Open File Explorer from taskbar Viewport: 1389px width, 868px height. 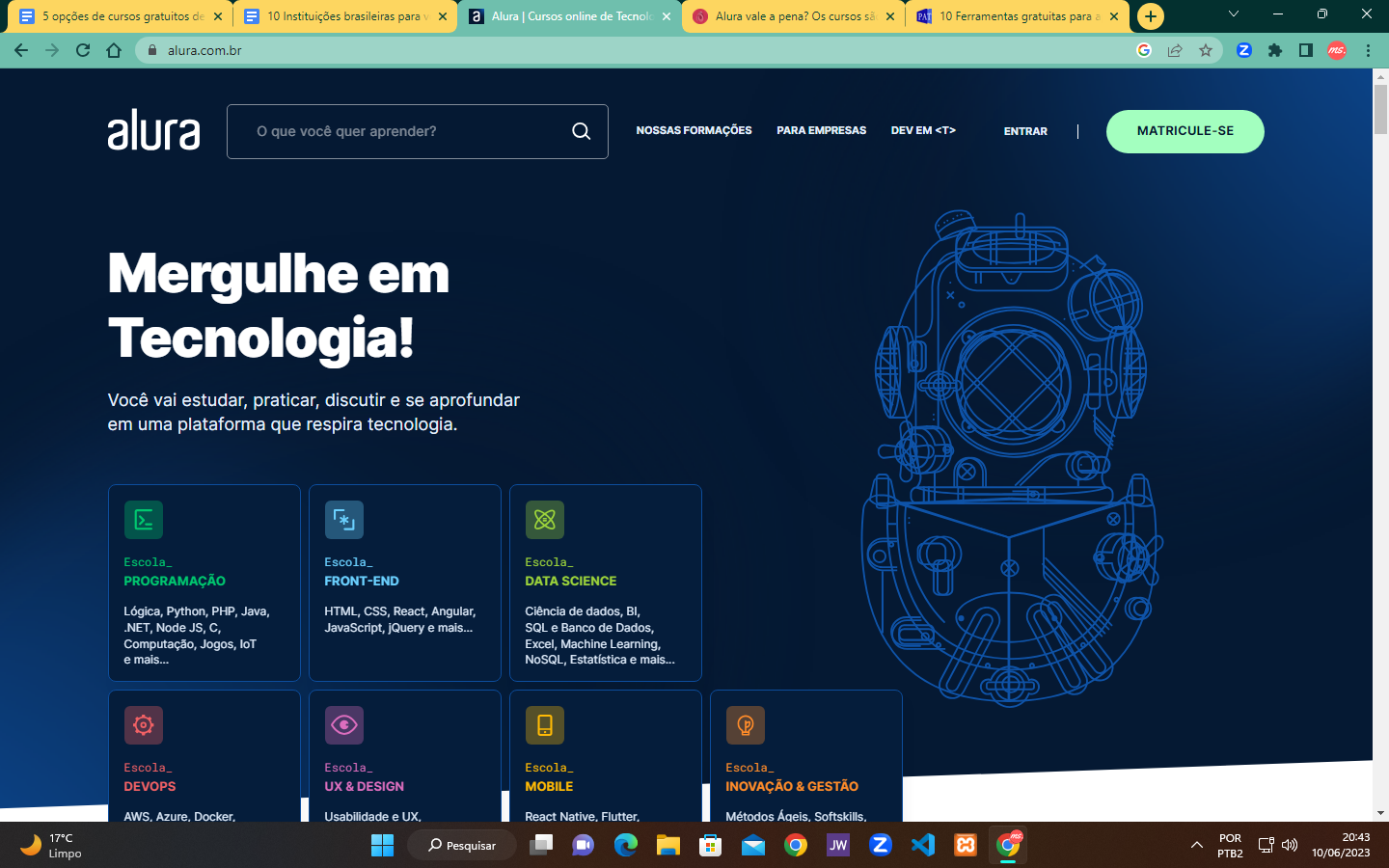(668, 845)
